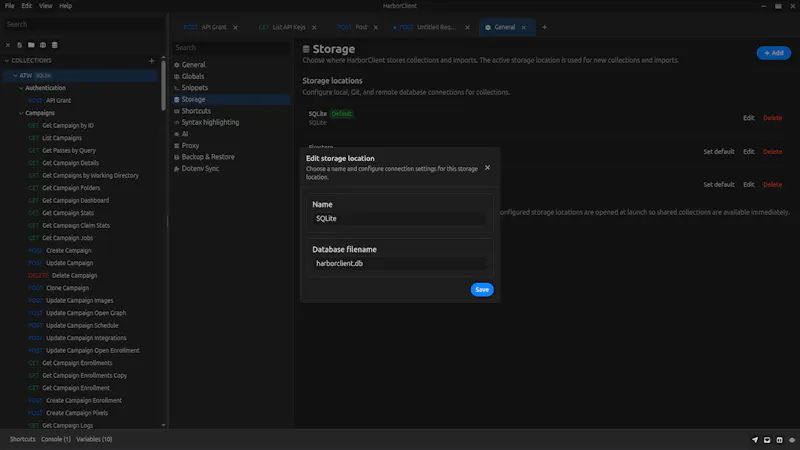This screenshot has height=450, width=800.
Task: Click the two-column layout icon in status bar
Action: pyautogui.click(x=779, y=440)
